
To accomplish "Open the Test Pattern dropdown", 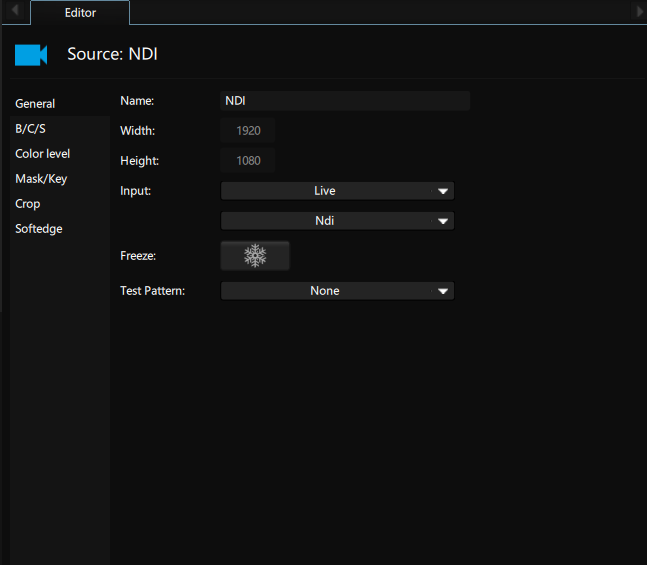I will pos(337,291).
